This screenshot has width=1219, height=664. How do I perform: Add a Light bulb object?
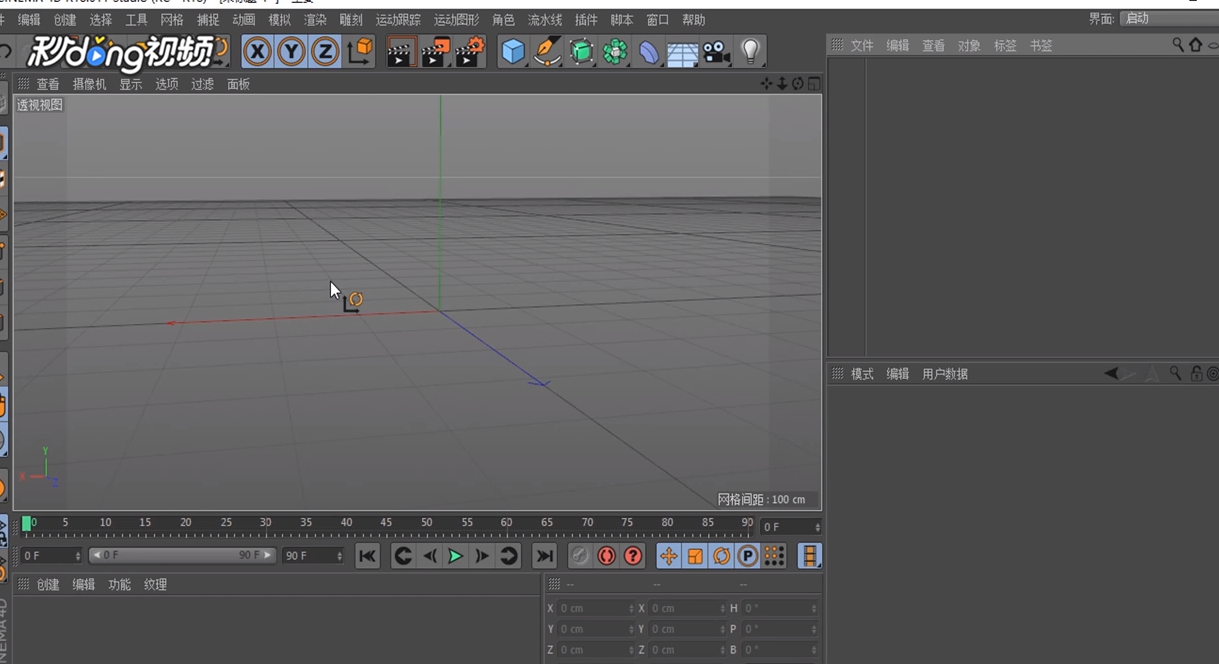750,52
